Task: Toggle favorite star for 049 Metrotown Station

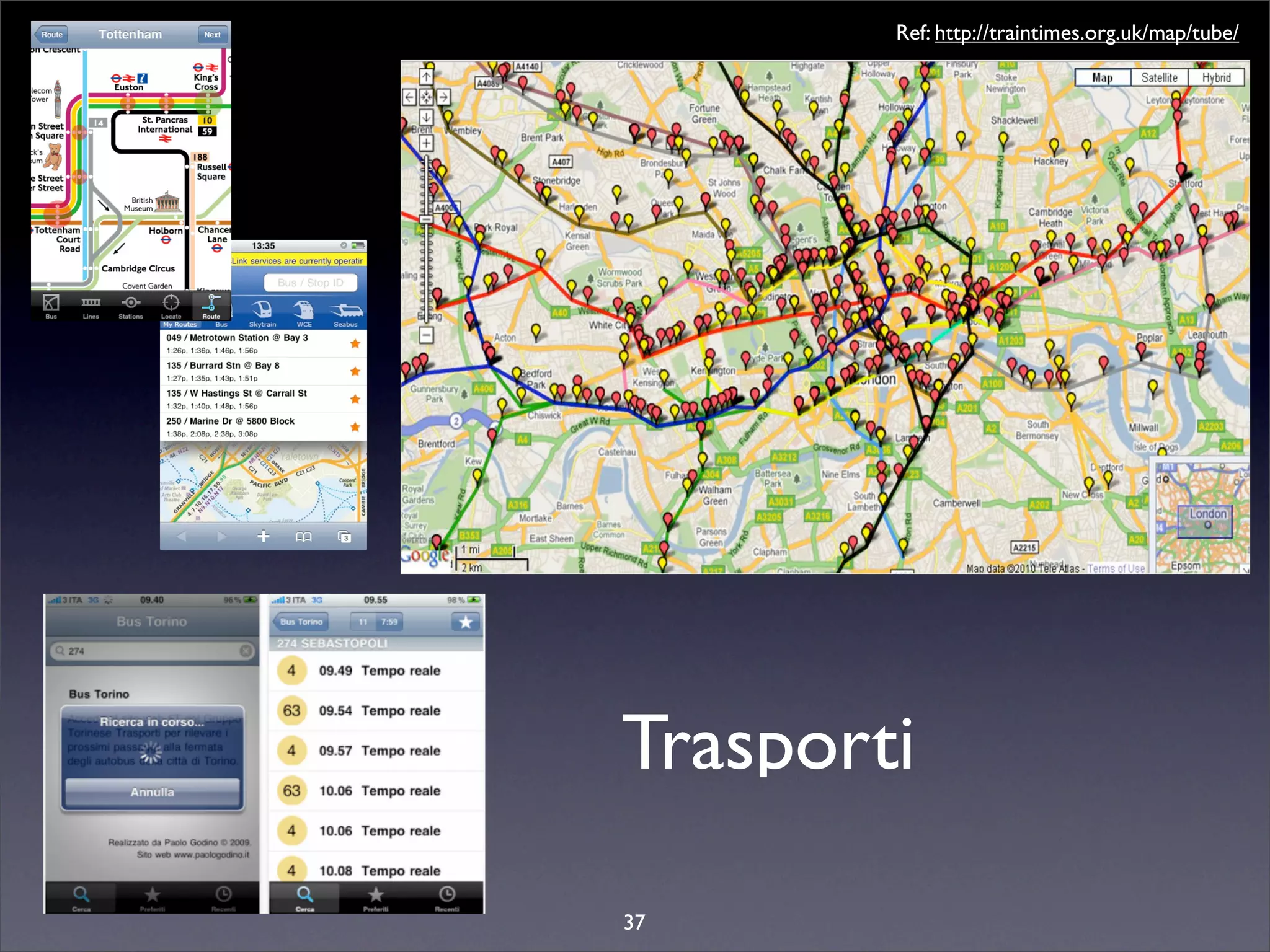Action: click(x=355, y=343)
